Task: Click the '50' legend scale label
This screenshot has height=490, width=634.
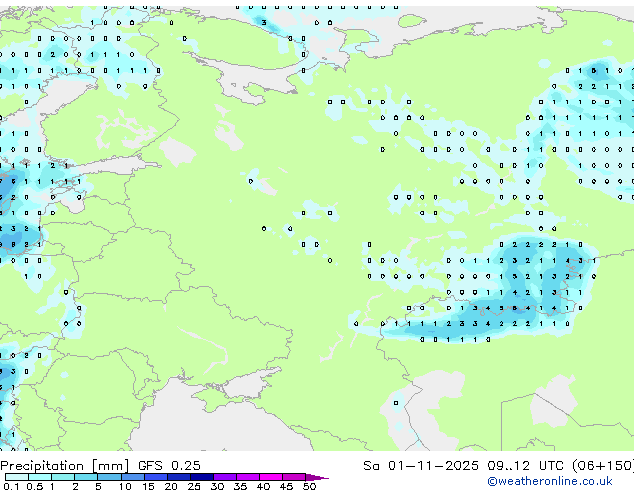Action: point(309,486)
